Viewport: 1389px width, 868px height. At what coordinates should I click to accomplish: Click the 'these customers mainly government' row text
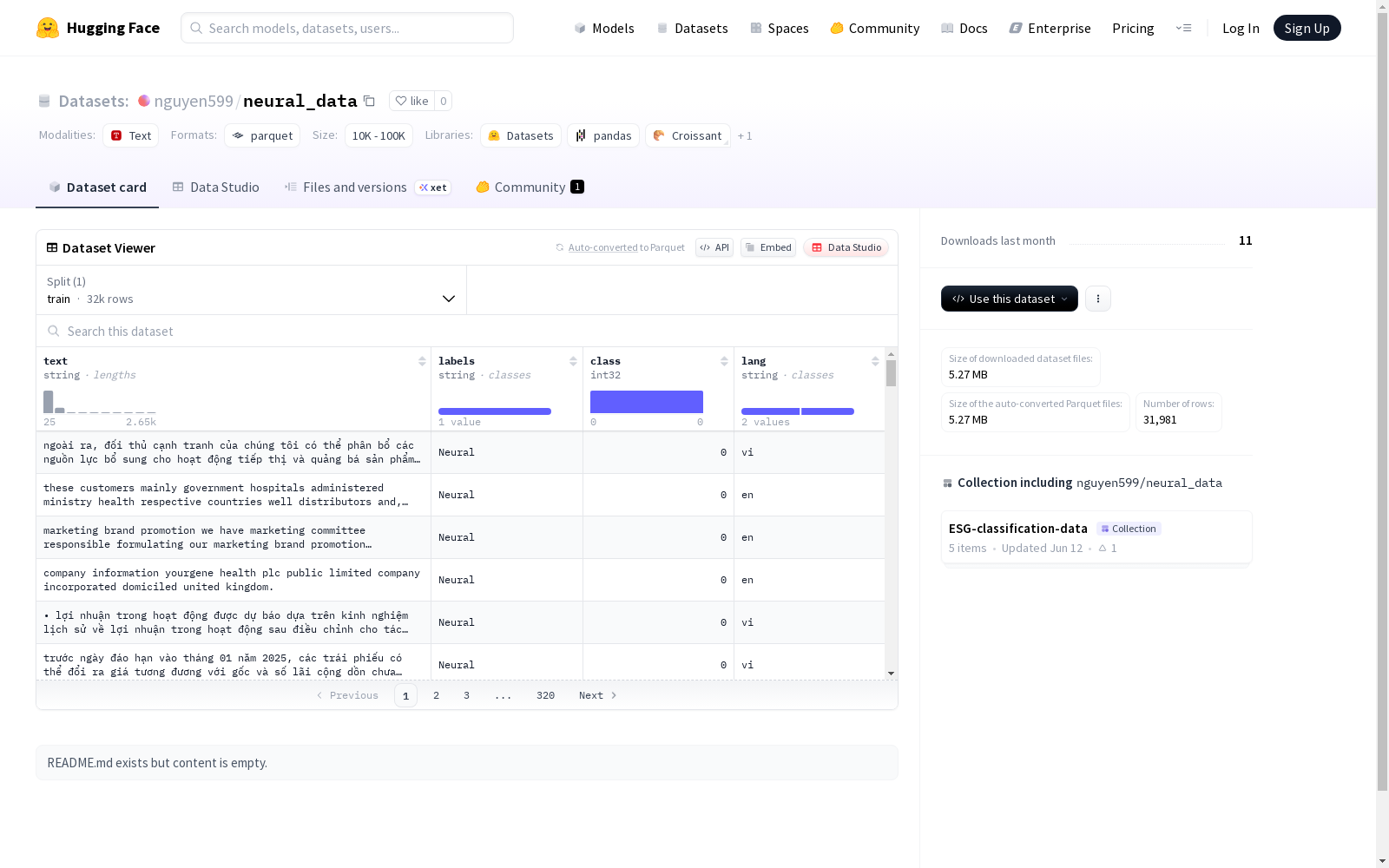pyautogui.click(x=226, y=495)
